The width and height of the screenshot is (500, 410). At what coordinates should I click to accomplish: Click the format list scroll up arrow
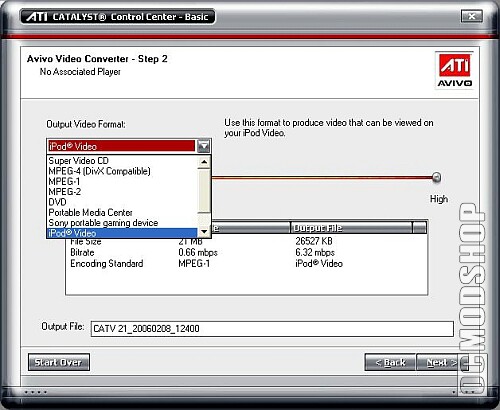click(204, 162)
